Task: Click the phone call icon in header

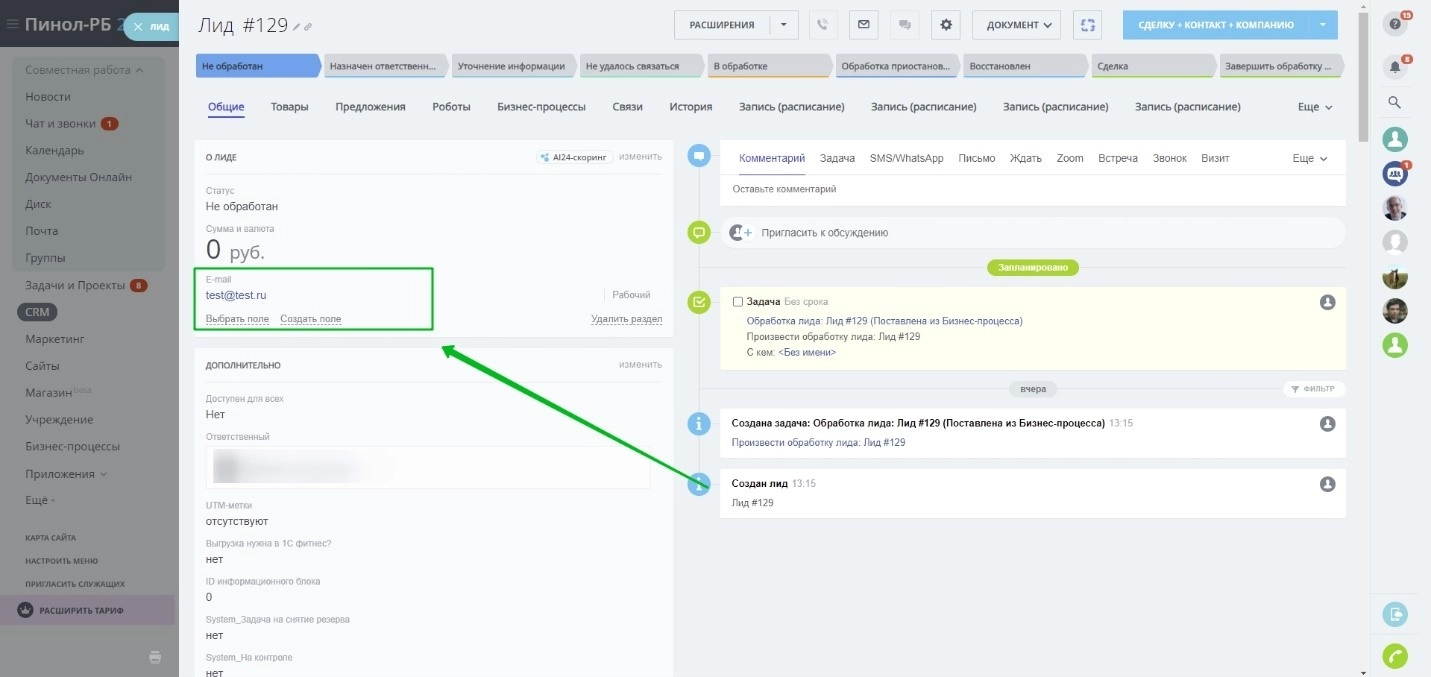Action: tap(824, 25)
